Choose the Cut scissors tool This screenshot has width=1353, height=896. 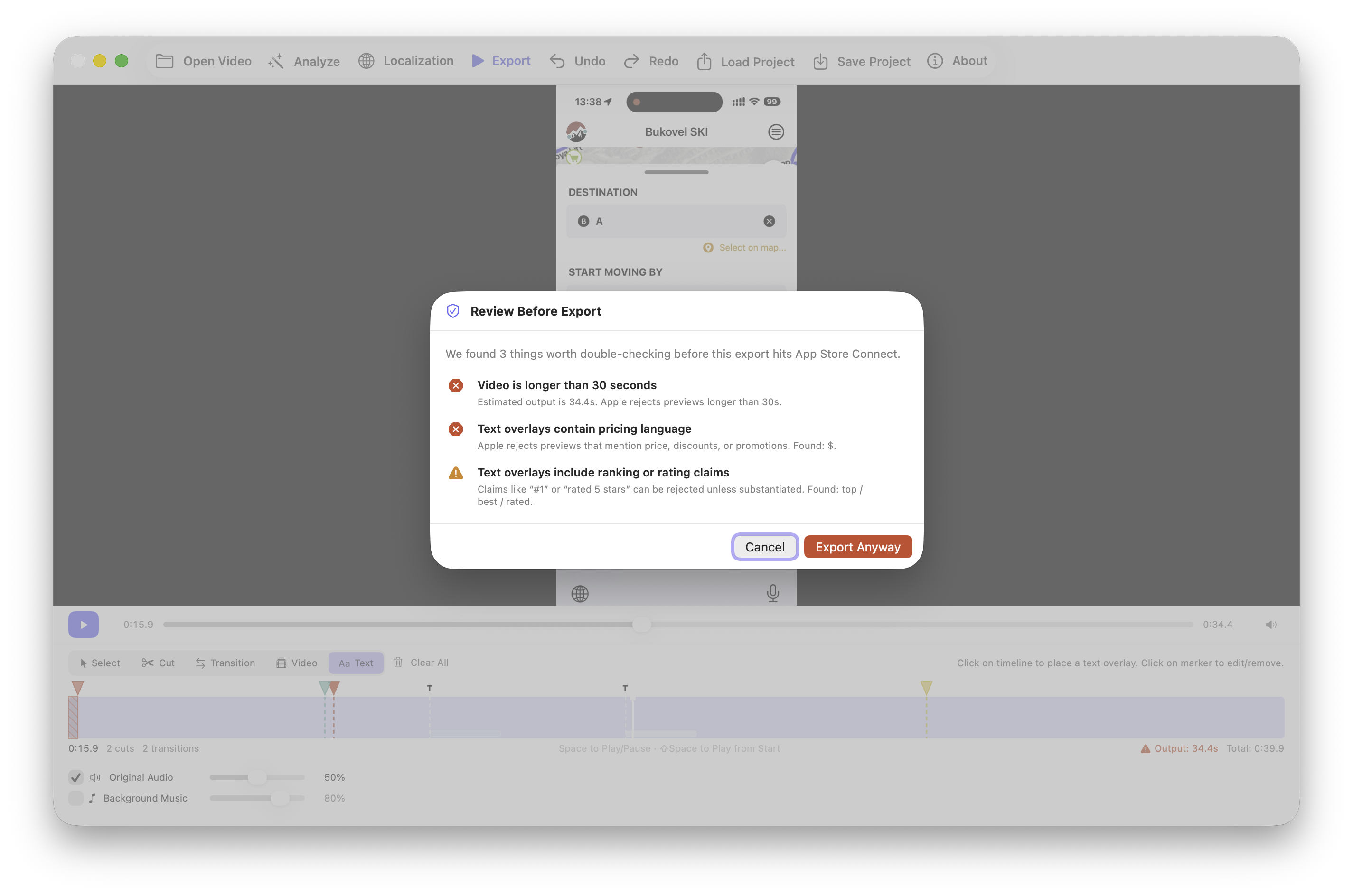[159, 663]
